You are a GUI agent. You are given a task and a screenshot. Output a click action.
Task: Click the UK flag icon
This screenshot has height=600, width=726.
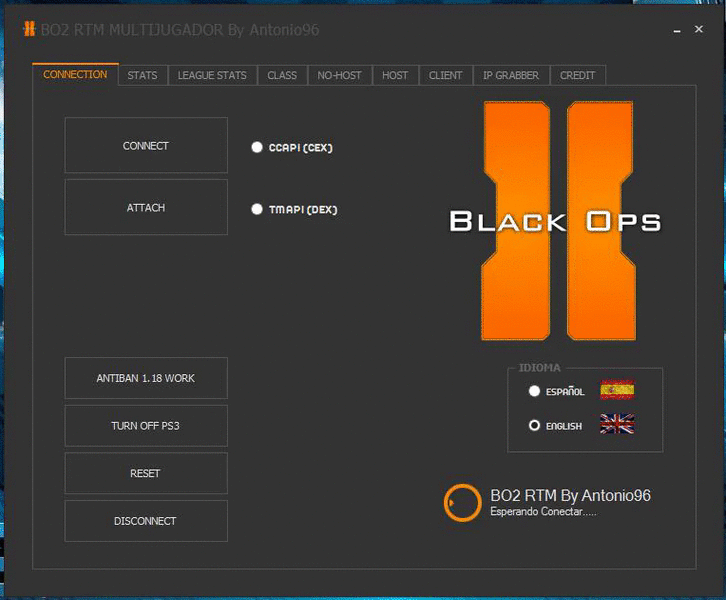click(x=617, y=424)
